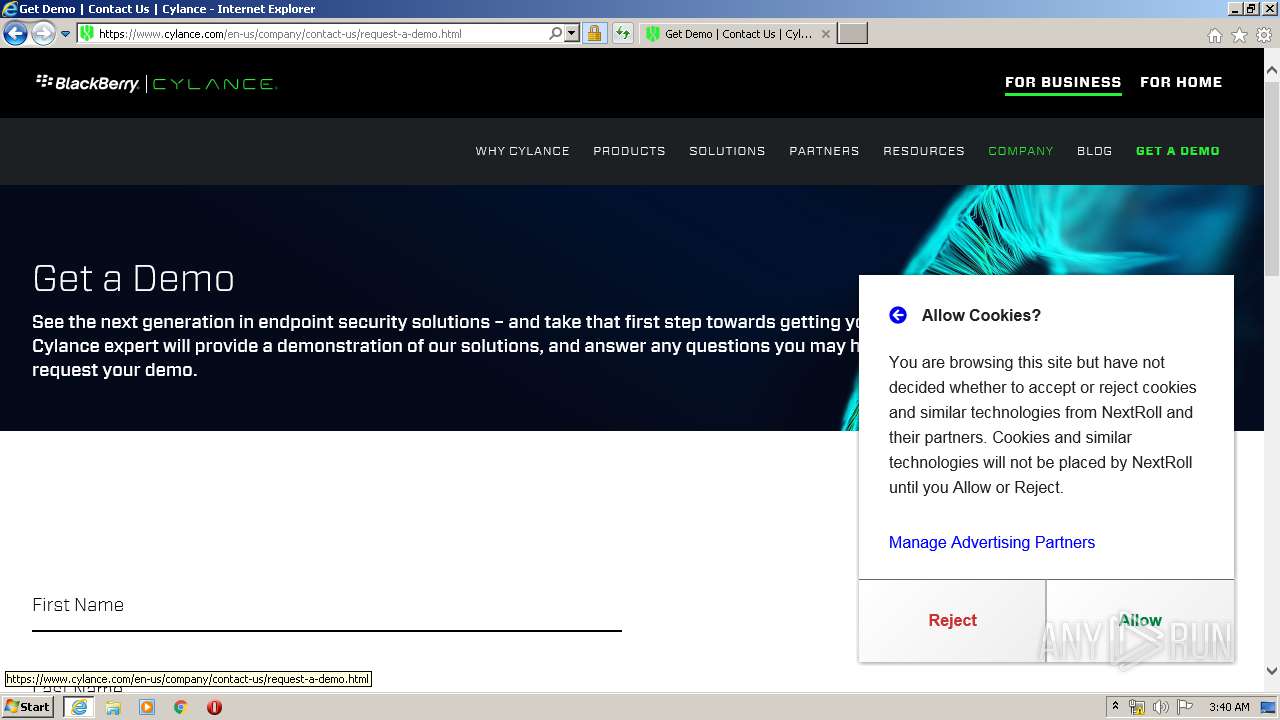Click the GET A DEMO link
1280x720 pixels.
(x=1178, y=151)
